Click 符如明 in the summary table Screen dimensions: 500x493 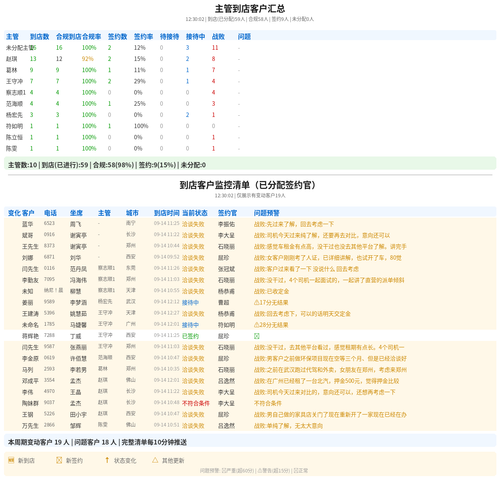pos(14,126)
